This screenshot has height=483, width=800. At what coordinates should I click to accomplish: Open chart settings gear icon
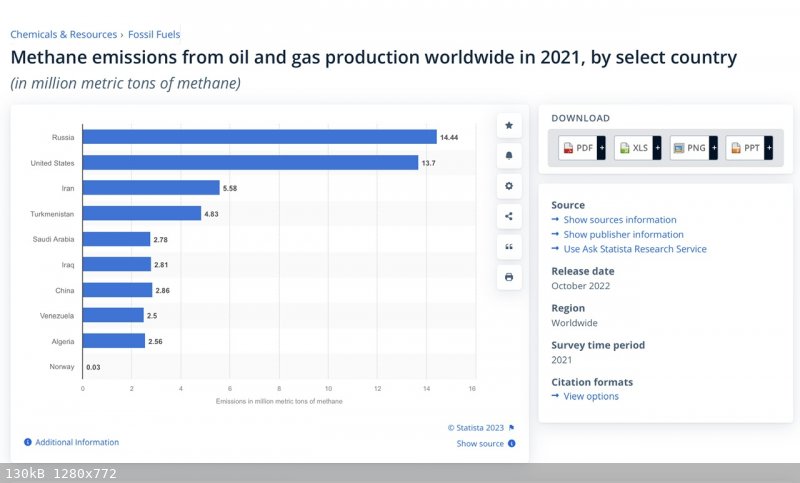click(509, 186)
